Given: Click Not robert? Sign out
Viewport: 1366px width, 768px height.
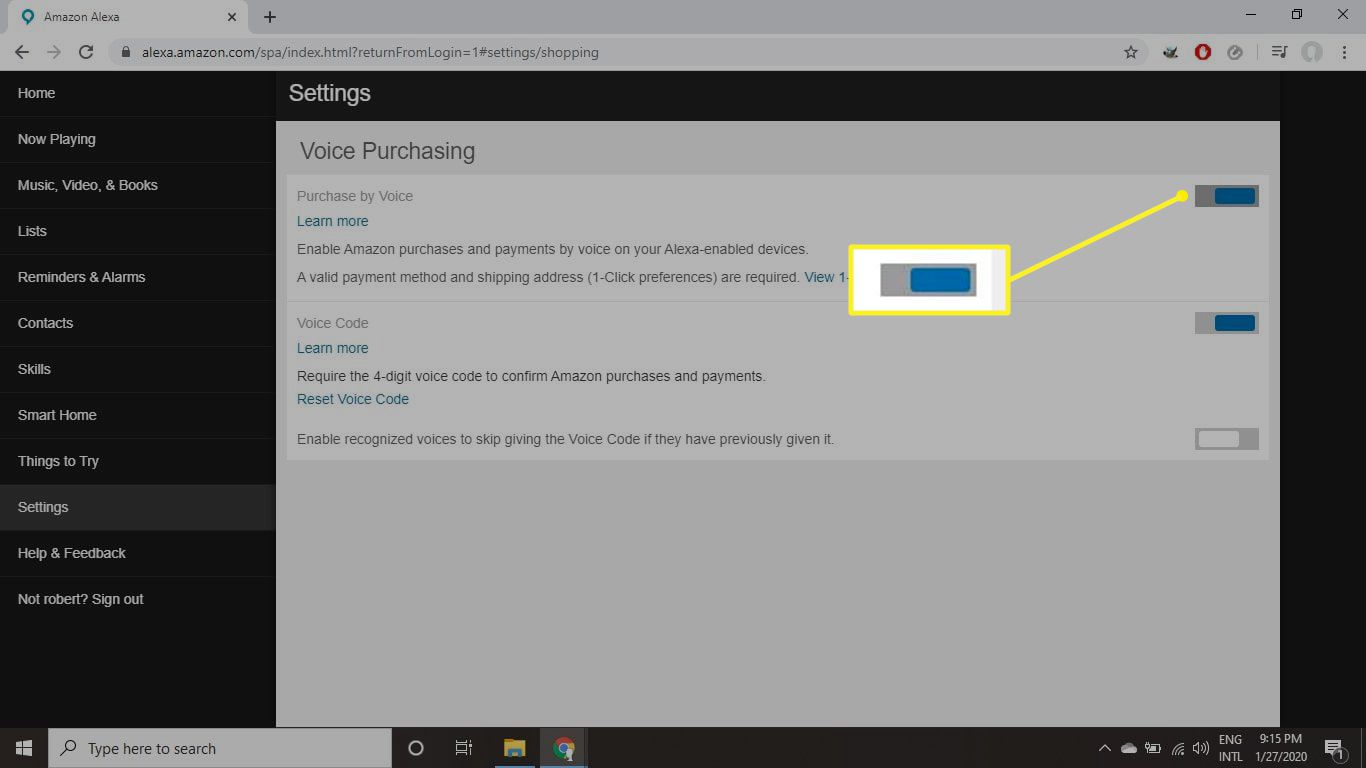Looking at the screenshot, I should point(137,599).
